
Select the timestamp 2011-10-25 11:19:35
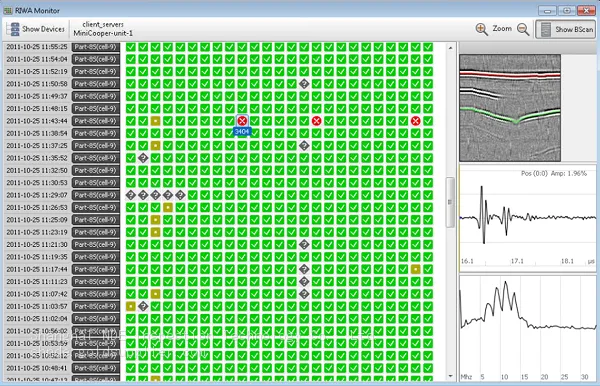(x=37, y=257)
